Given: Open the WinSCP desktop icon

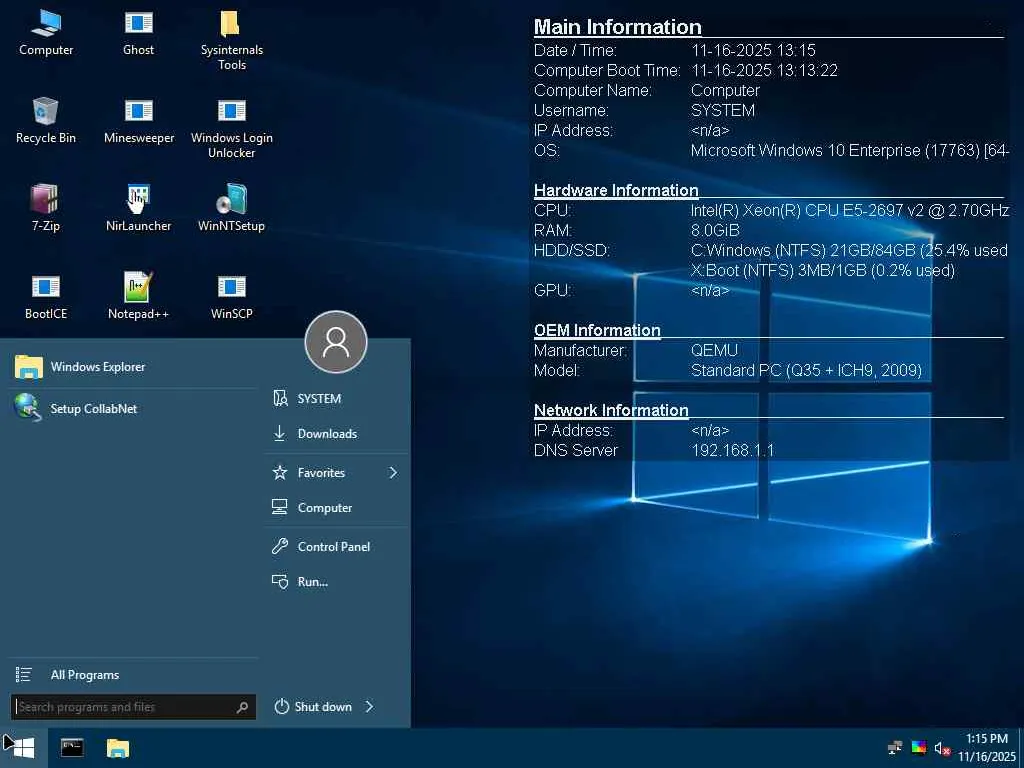Looking at the screenshot, I should point(231,296).
